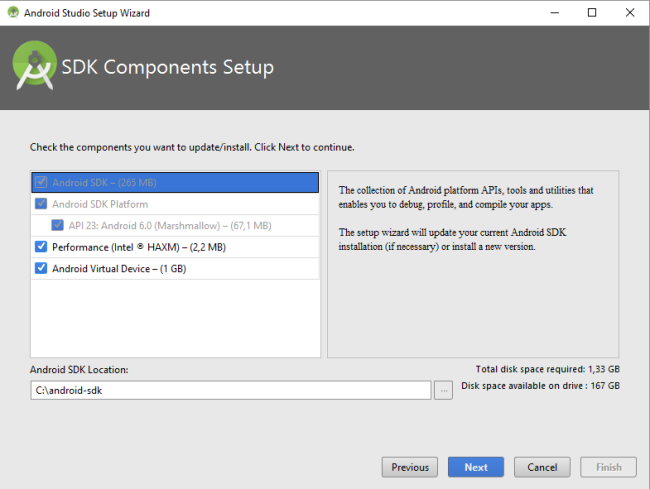Cancel the setup wizard
650x489 pixels.
point(542,467)
